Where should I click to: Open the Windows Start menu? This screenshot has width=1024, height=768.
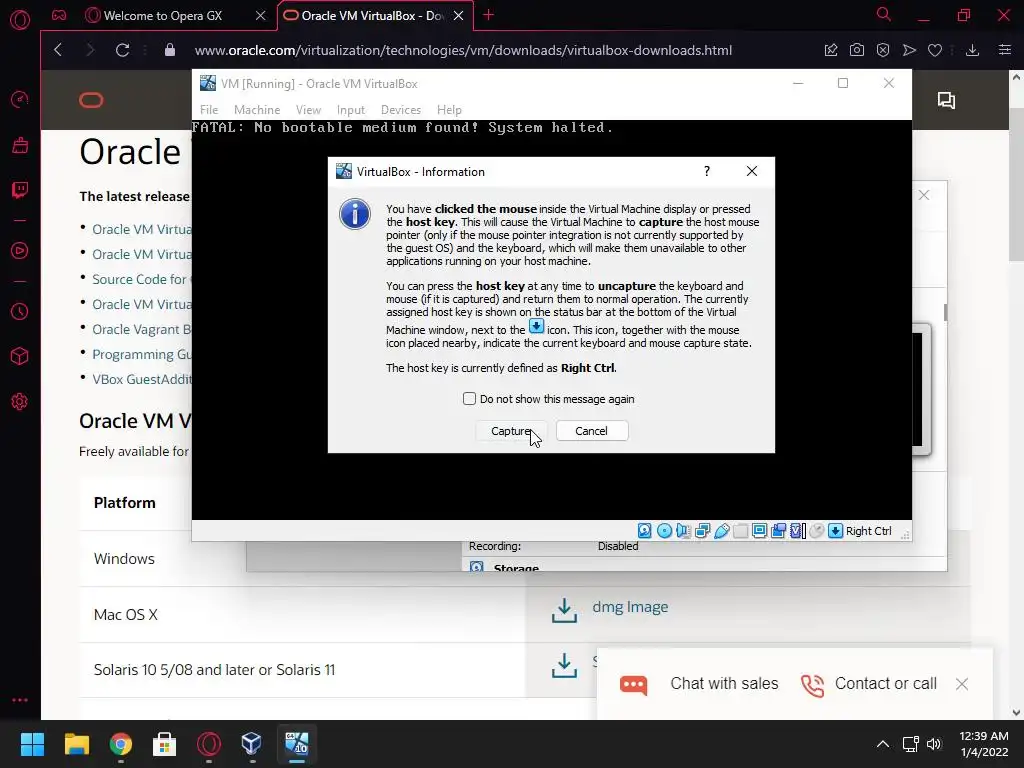[x=32, y=744]
